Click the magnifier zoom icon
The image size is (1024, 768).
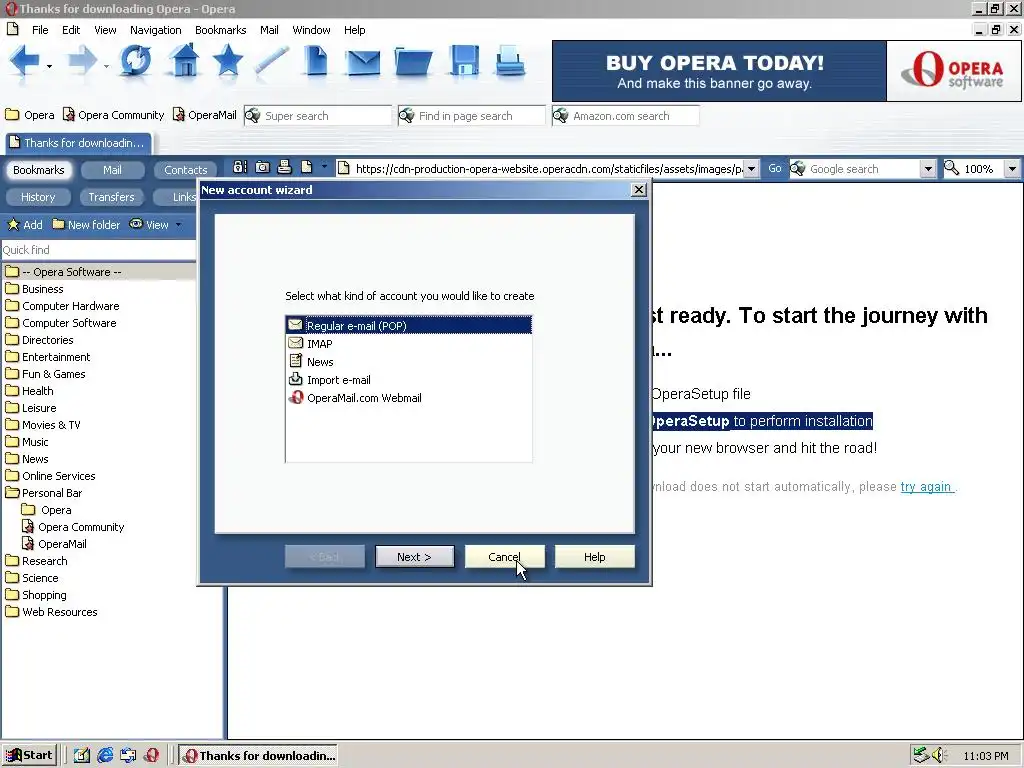point(952,168)
